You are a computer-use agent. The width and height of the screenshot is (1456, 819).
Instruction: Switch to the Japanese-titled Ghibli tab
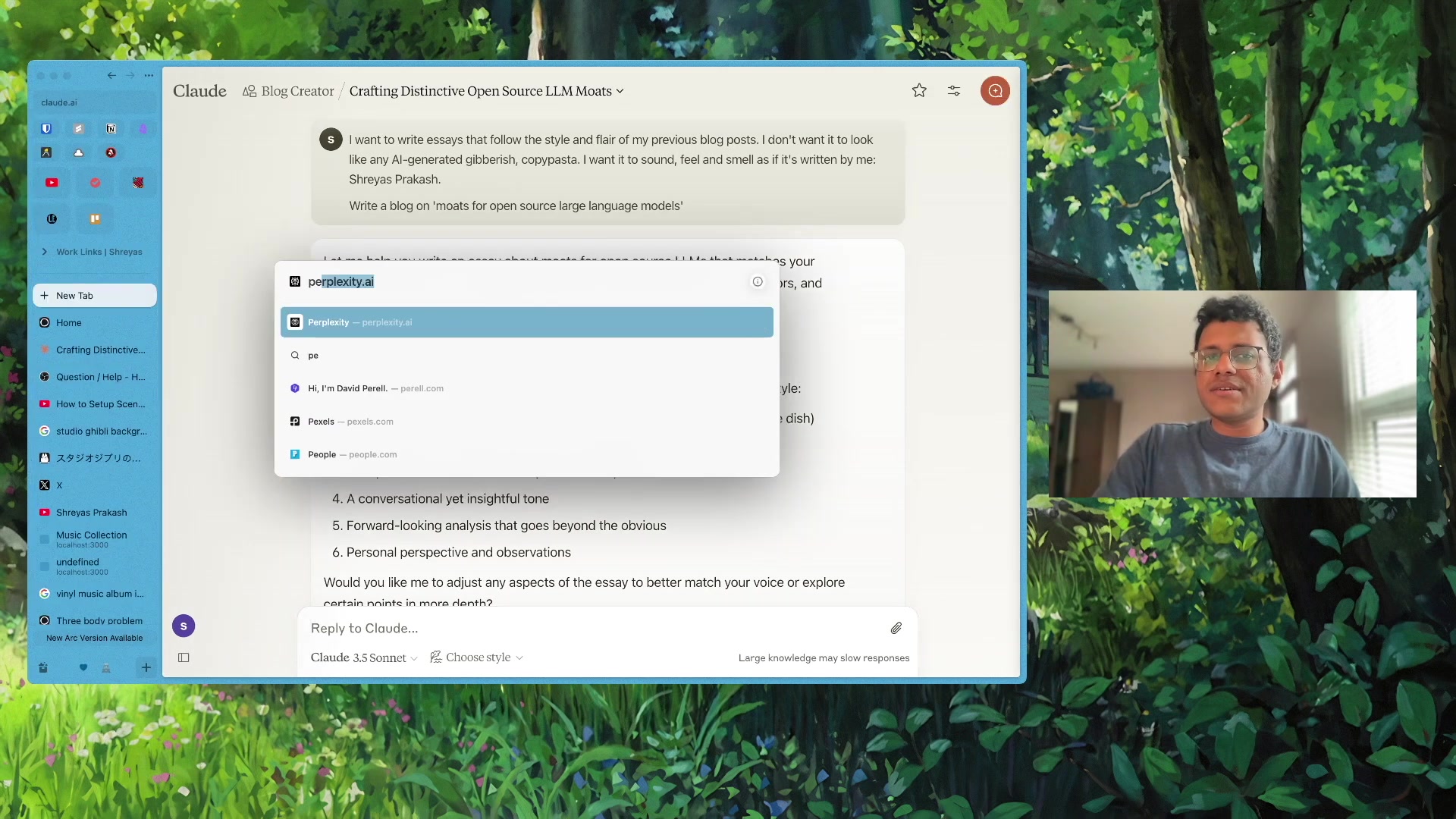(x=95, y=458)
